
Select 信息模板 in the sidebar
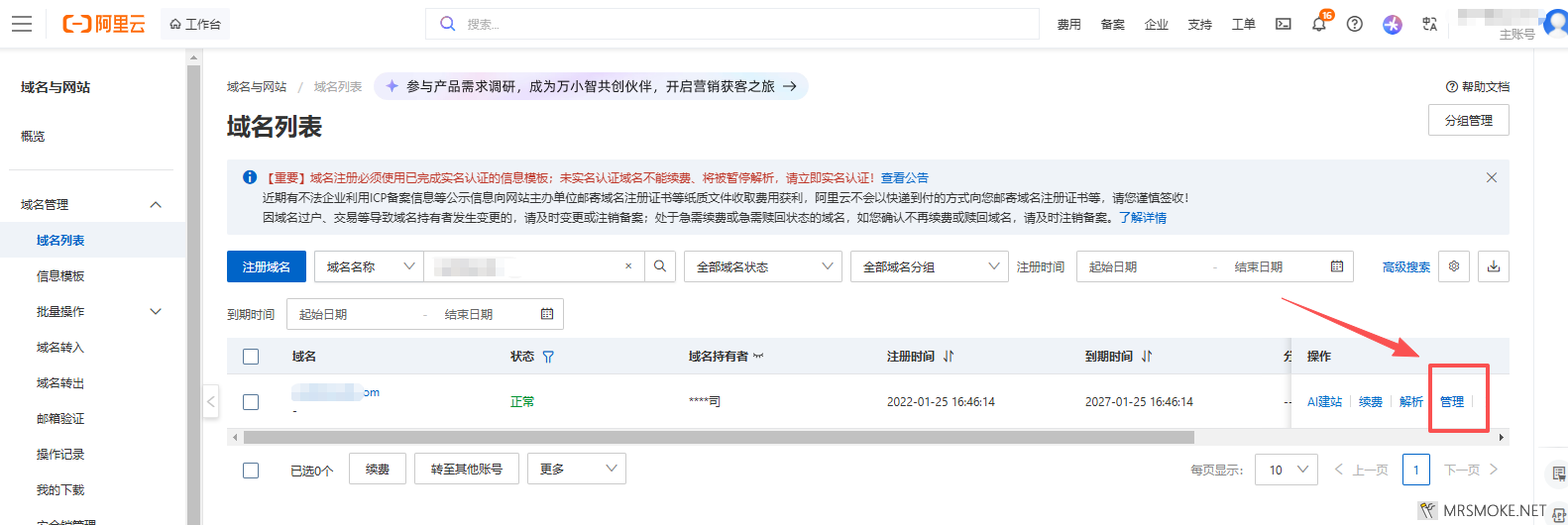[60, 276]
